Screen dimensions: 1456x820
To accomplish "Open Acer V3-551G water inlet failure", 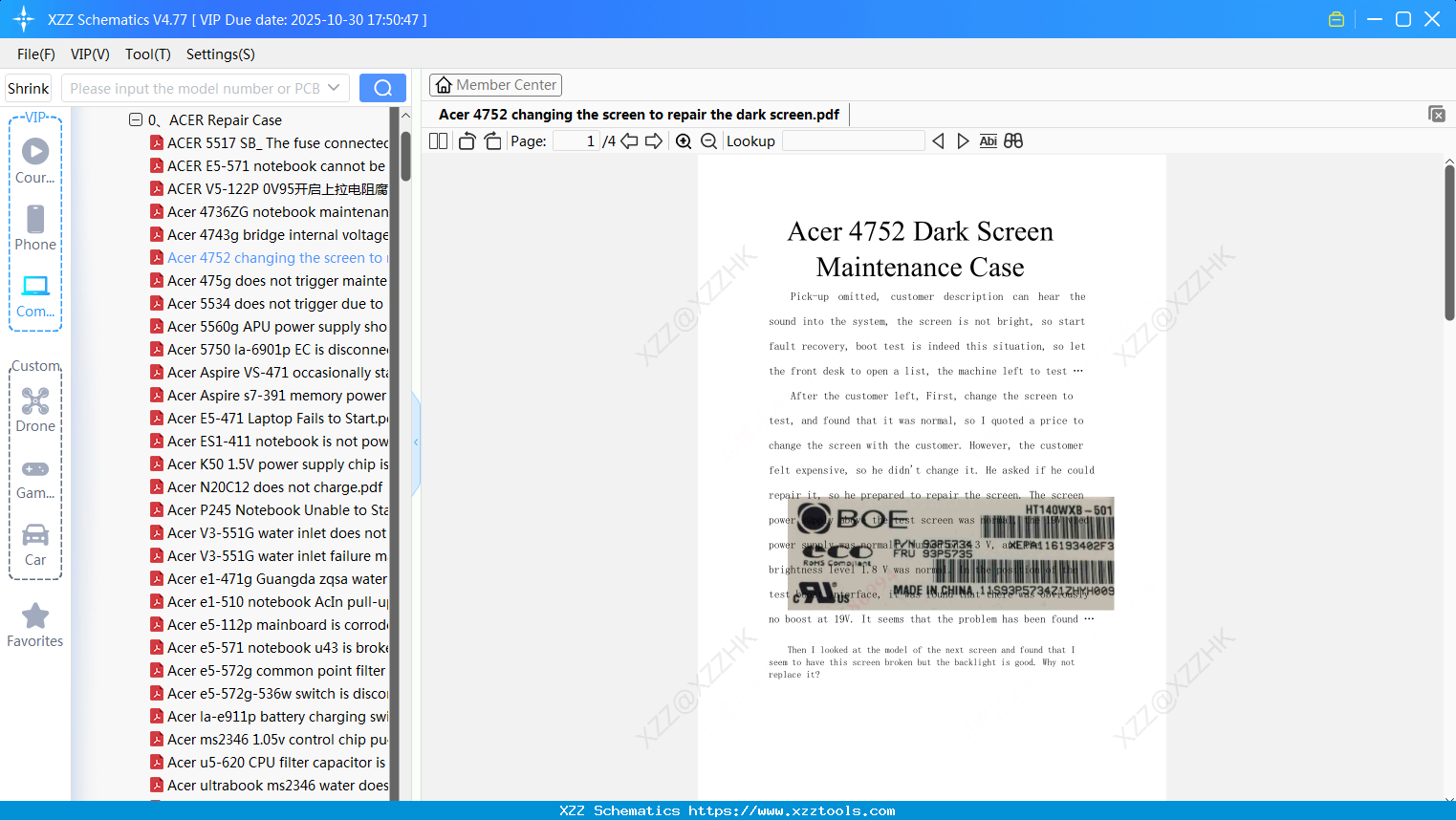I will point(269,556).
